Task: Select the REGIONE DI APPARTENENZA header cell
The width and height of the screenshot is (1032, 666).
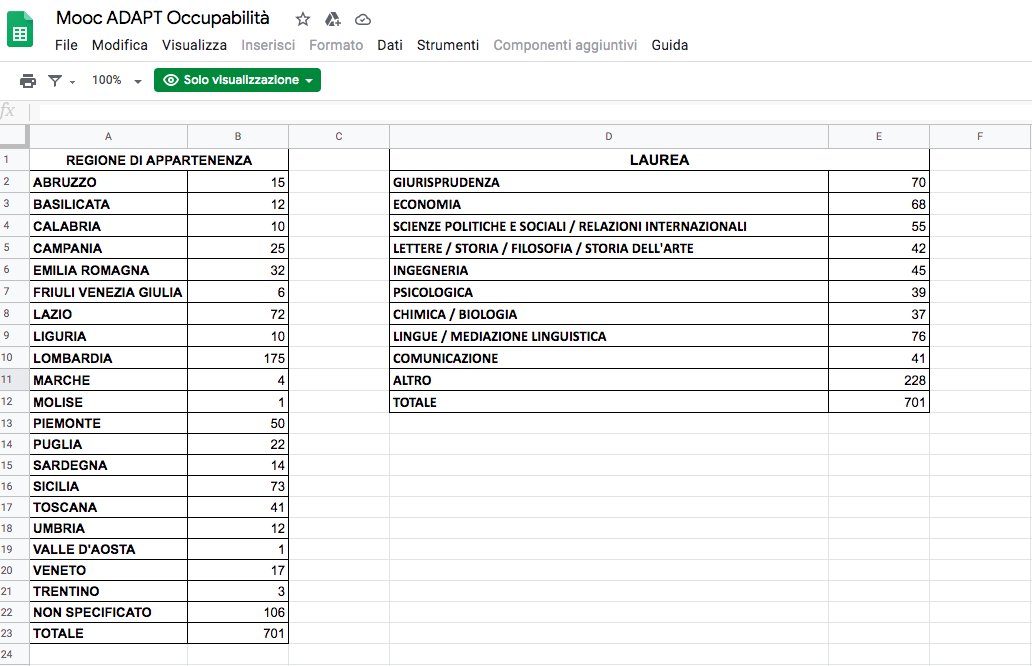Action: [x=159, y=160]
